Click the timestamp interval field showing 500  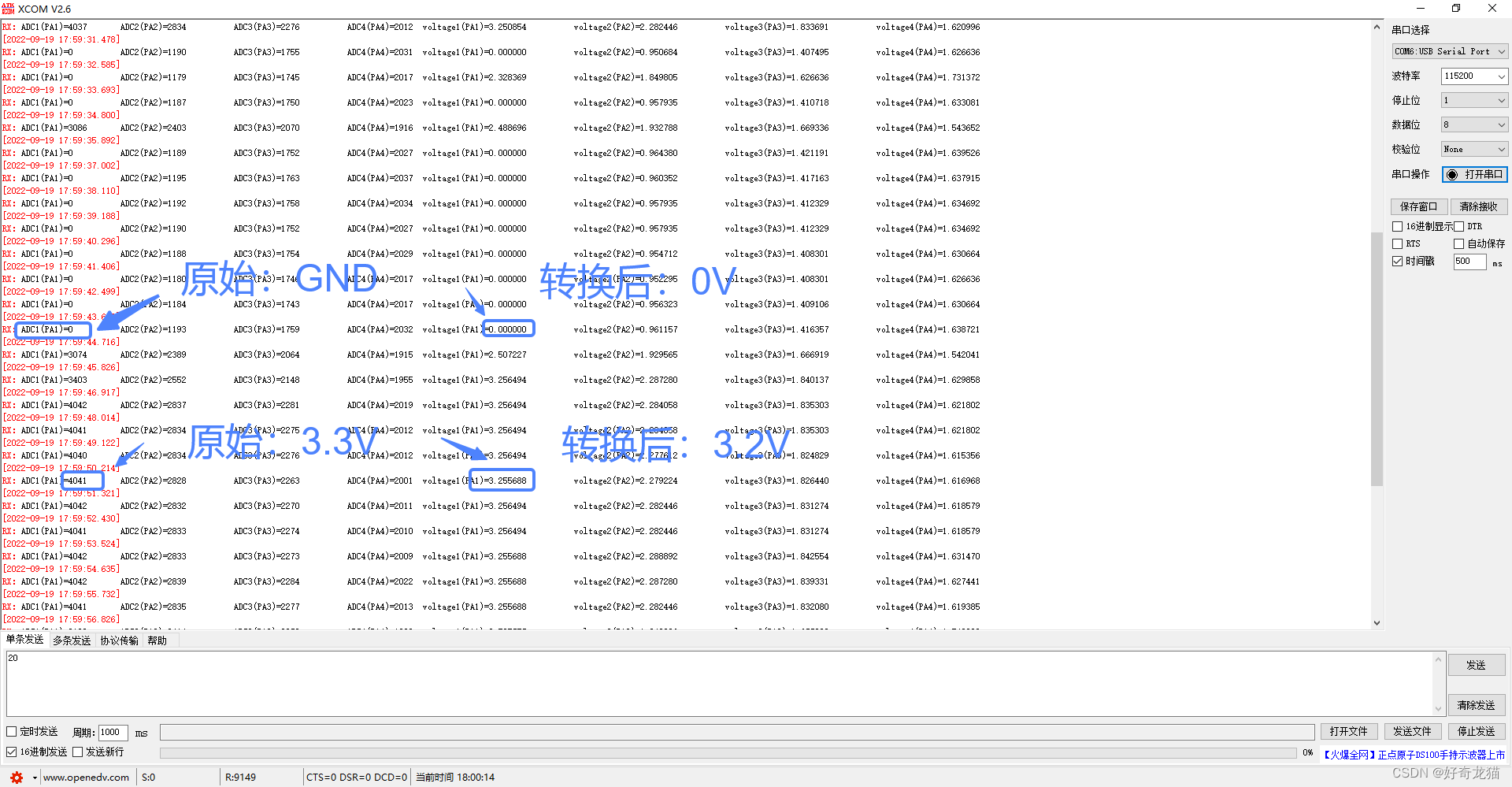click(1469, 262)
